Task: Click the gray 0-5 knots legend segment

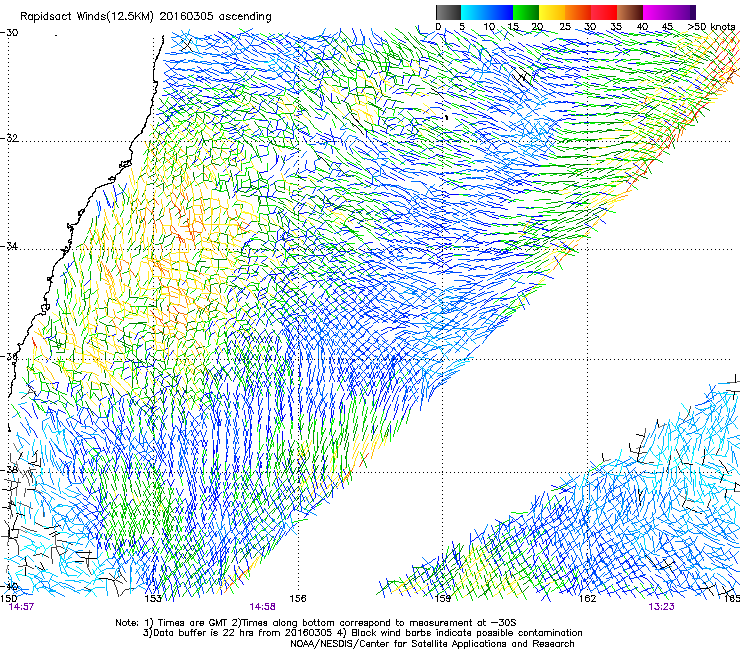Action: pos(448,12)
